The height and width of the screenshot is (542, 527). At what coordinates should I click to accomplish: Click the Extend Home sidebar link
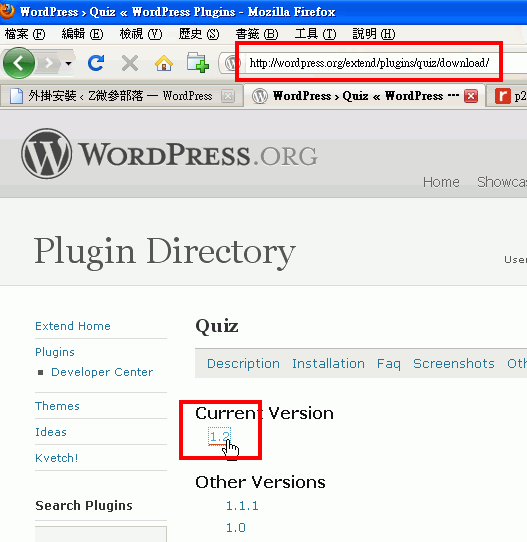tap(73, 326)
